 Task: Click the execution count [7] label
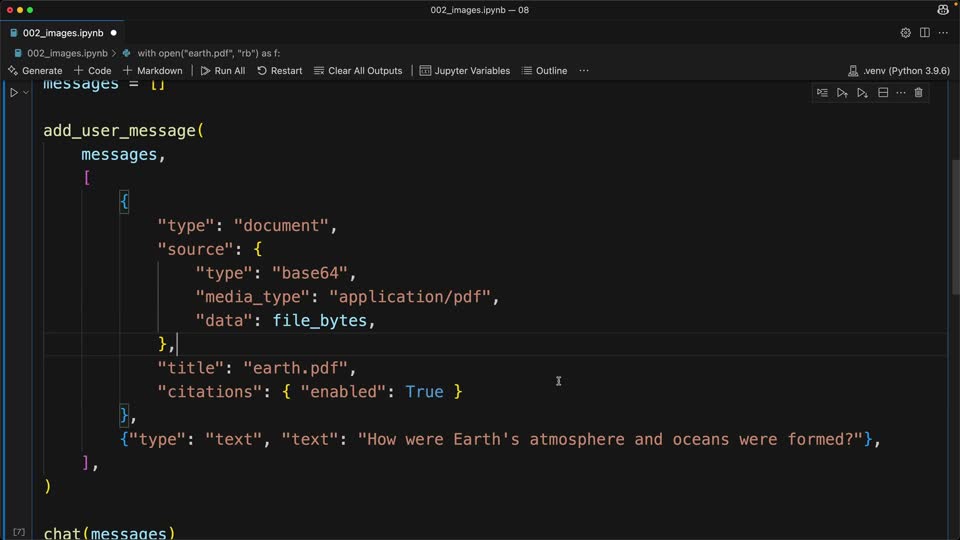[x=19, y=532]
